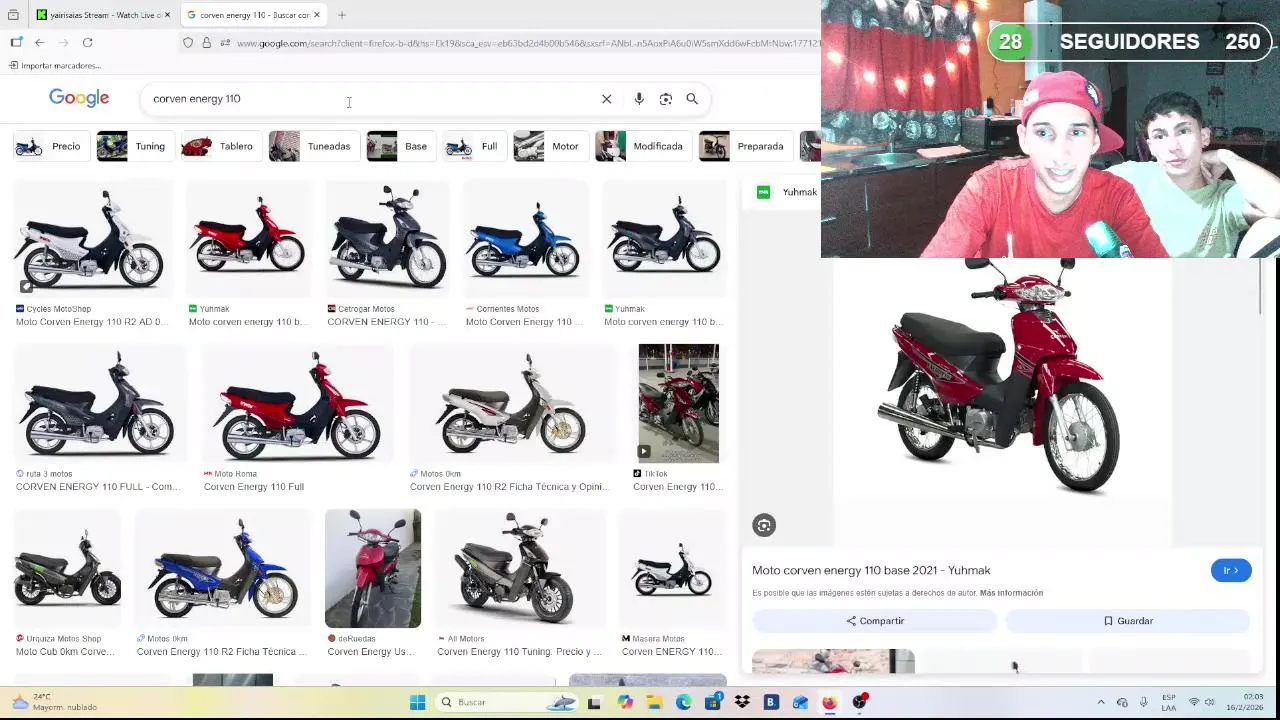Image resolution: width=1280 pixels, height=720 pixels.
Task: Click the Lens search icon on preview image
Action: coord(764,525)
